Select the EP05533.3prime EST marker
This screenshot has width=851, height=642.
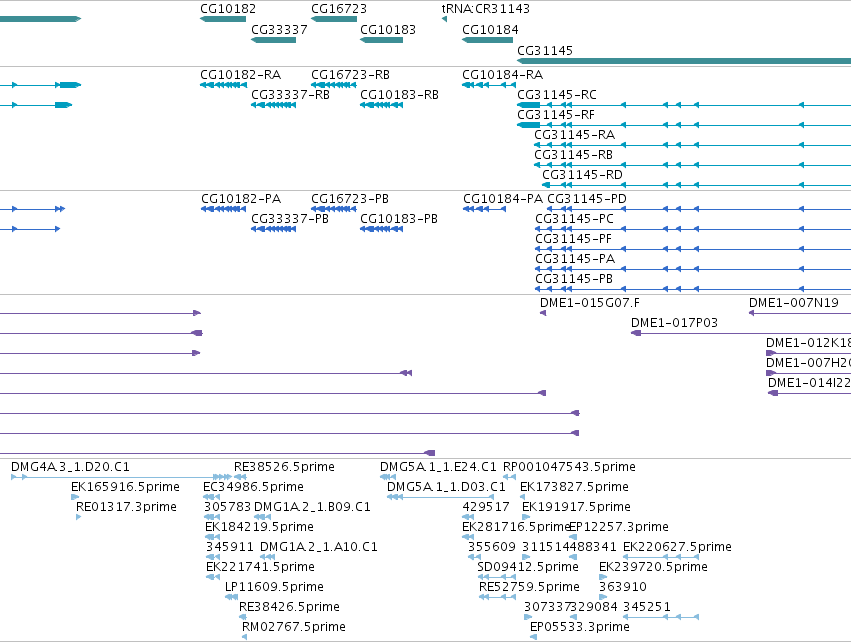point(534,638)
